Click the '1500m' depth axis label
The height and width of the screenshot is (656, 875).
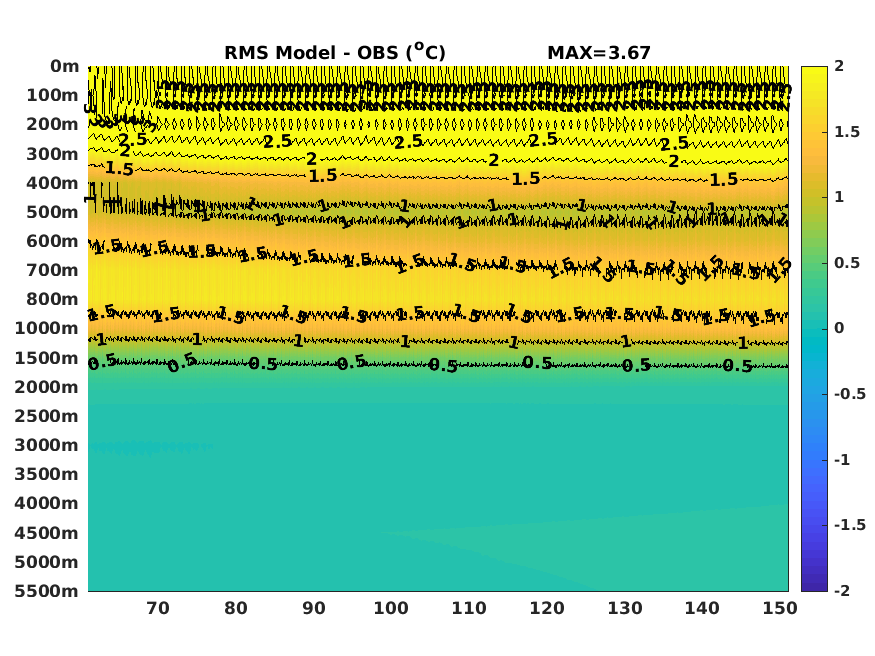47,358
